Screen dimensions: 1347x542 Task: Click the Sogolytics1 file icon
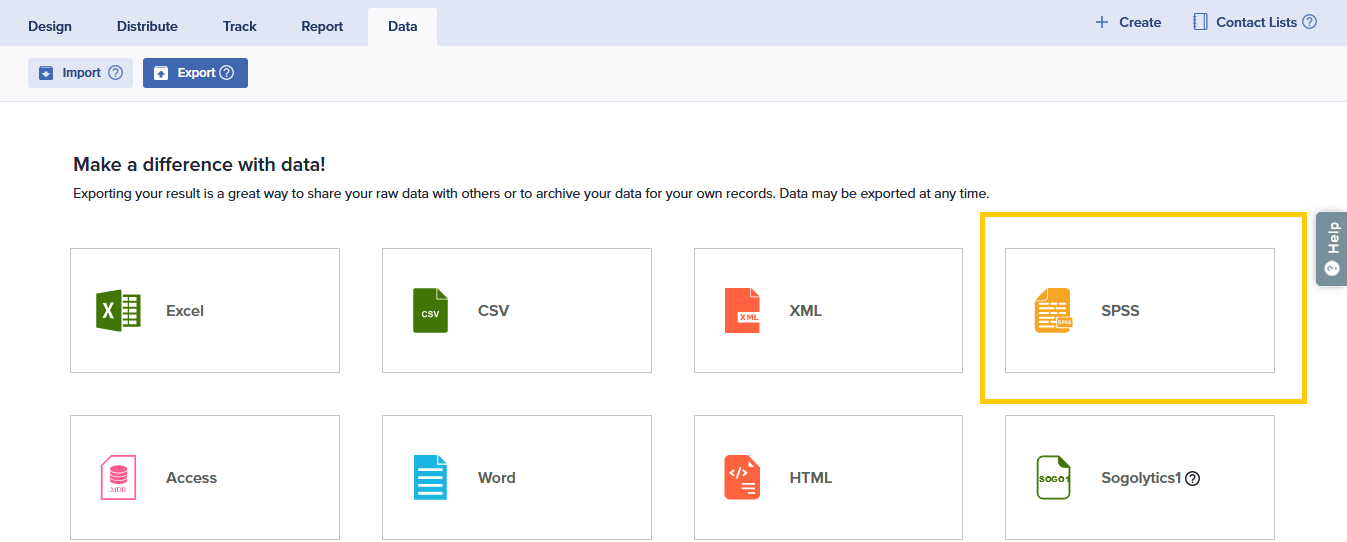coord(1053,478)
